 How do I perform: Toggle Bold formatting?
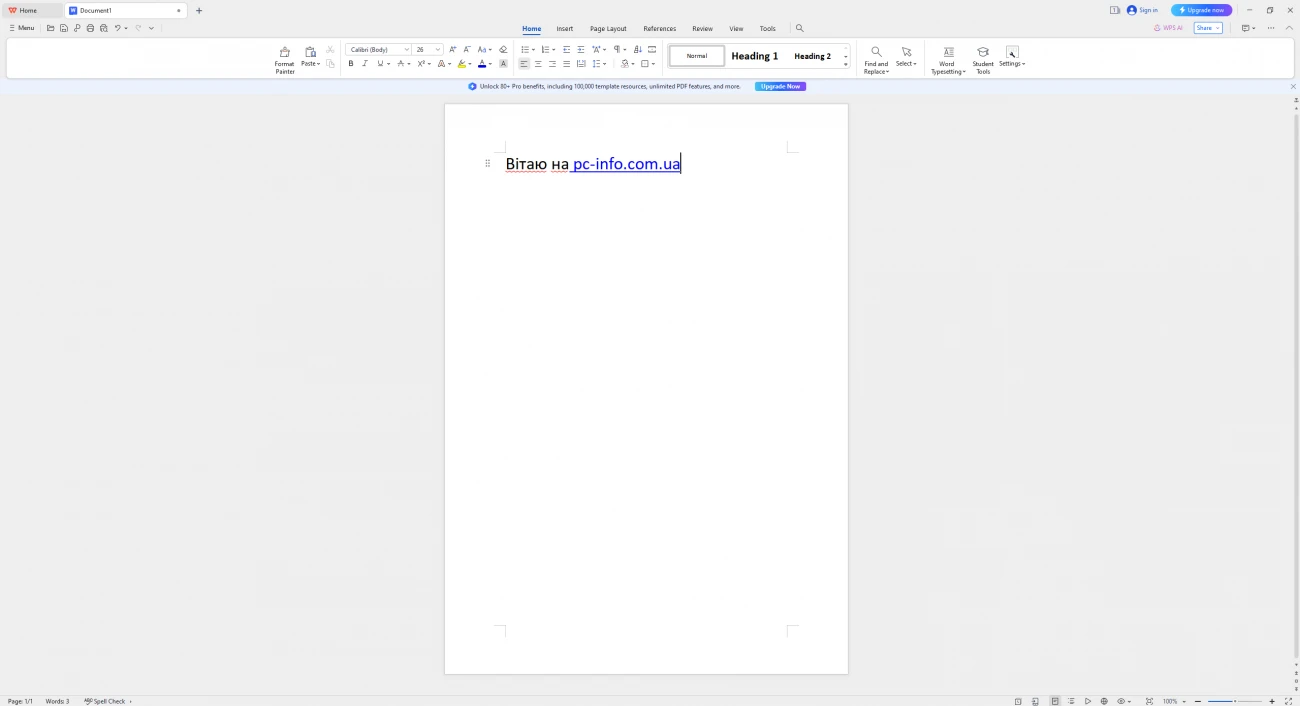(351, 64)
